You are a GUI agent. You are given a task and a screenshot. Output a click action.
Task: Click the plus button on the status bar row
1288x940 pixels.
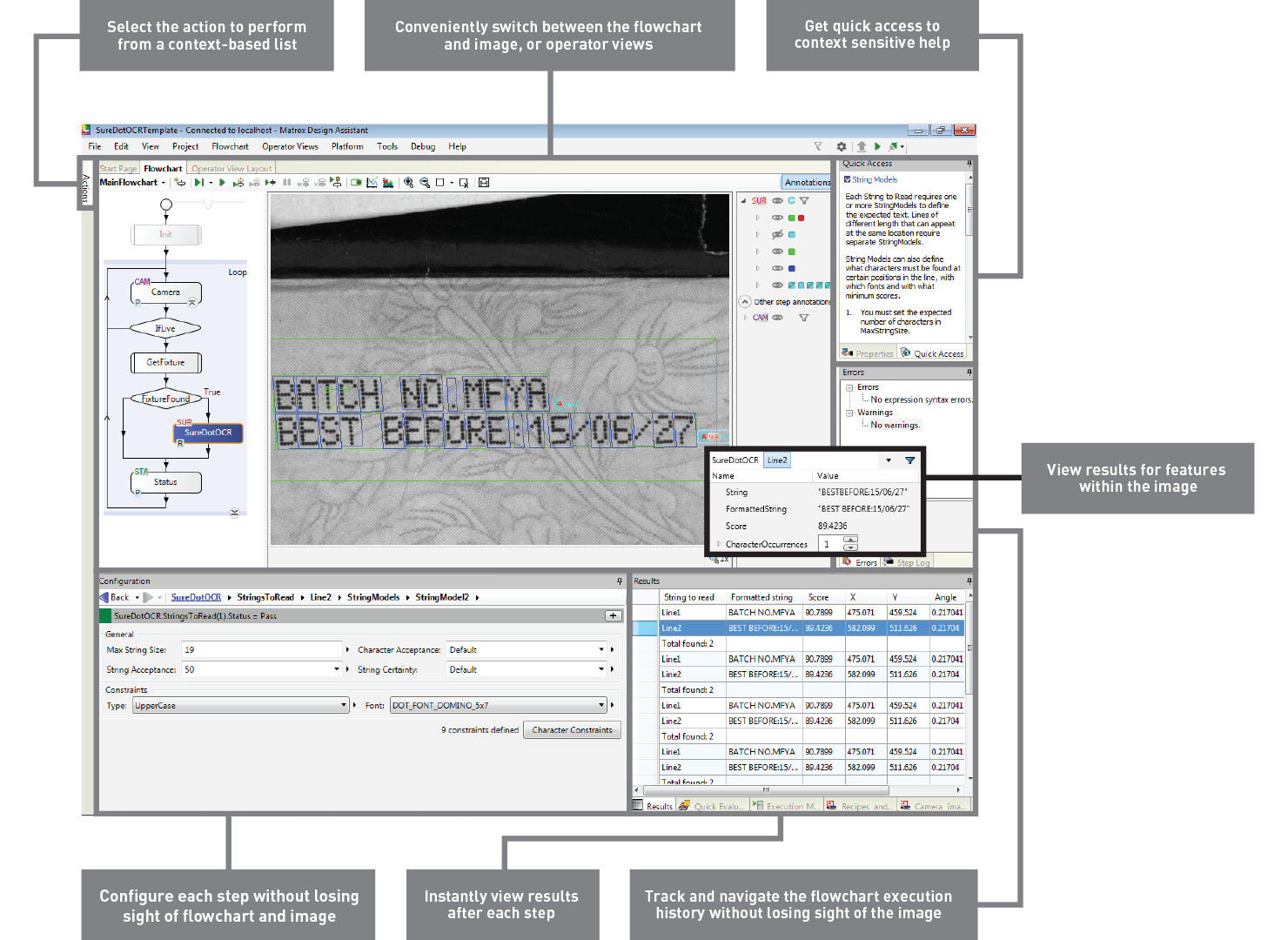[613, 615]
